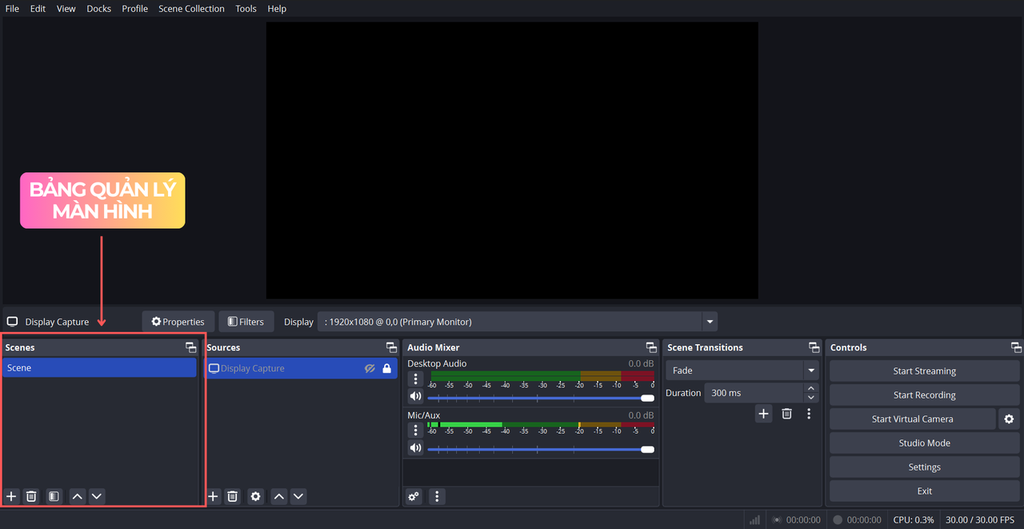This screenshot has width=1024, height=529.
Task: Open Mic/Aux options three-dot menu
Action: (x=415, y=430)
